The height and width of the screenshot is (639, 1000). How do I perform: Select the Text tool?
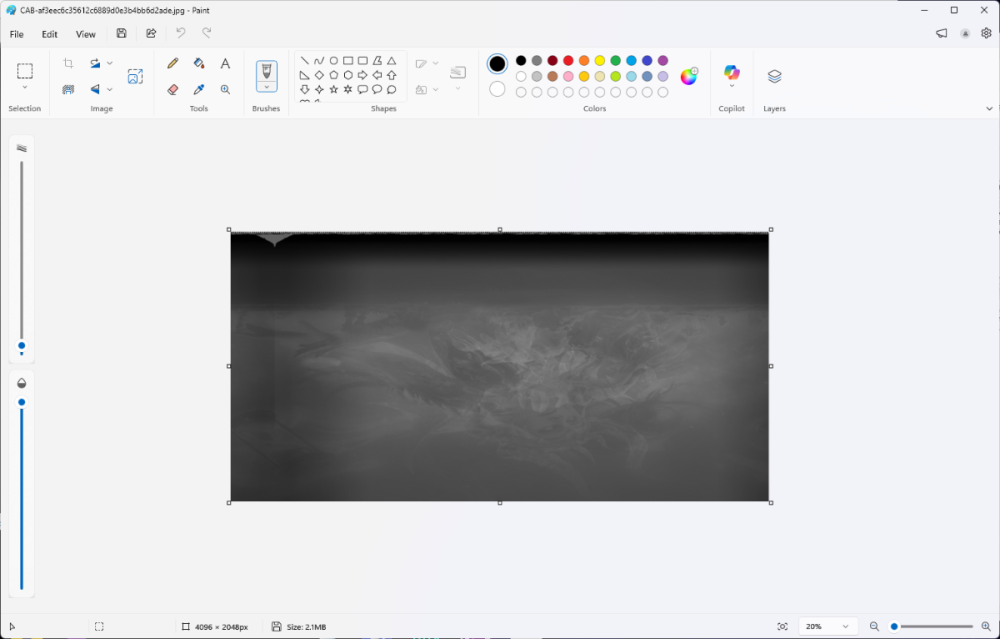tap(225, 63)
